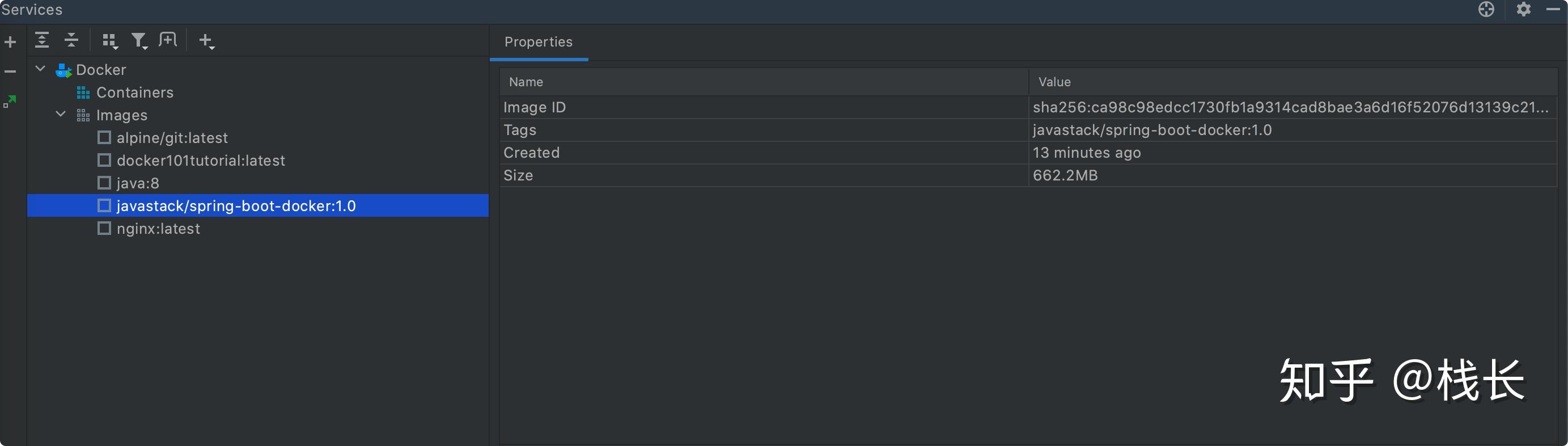This screenshot has width=1568, height=446.
Task: Click the green deploy arrow icon
Action: (10, 101)
